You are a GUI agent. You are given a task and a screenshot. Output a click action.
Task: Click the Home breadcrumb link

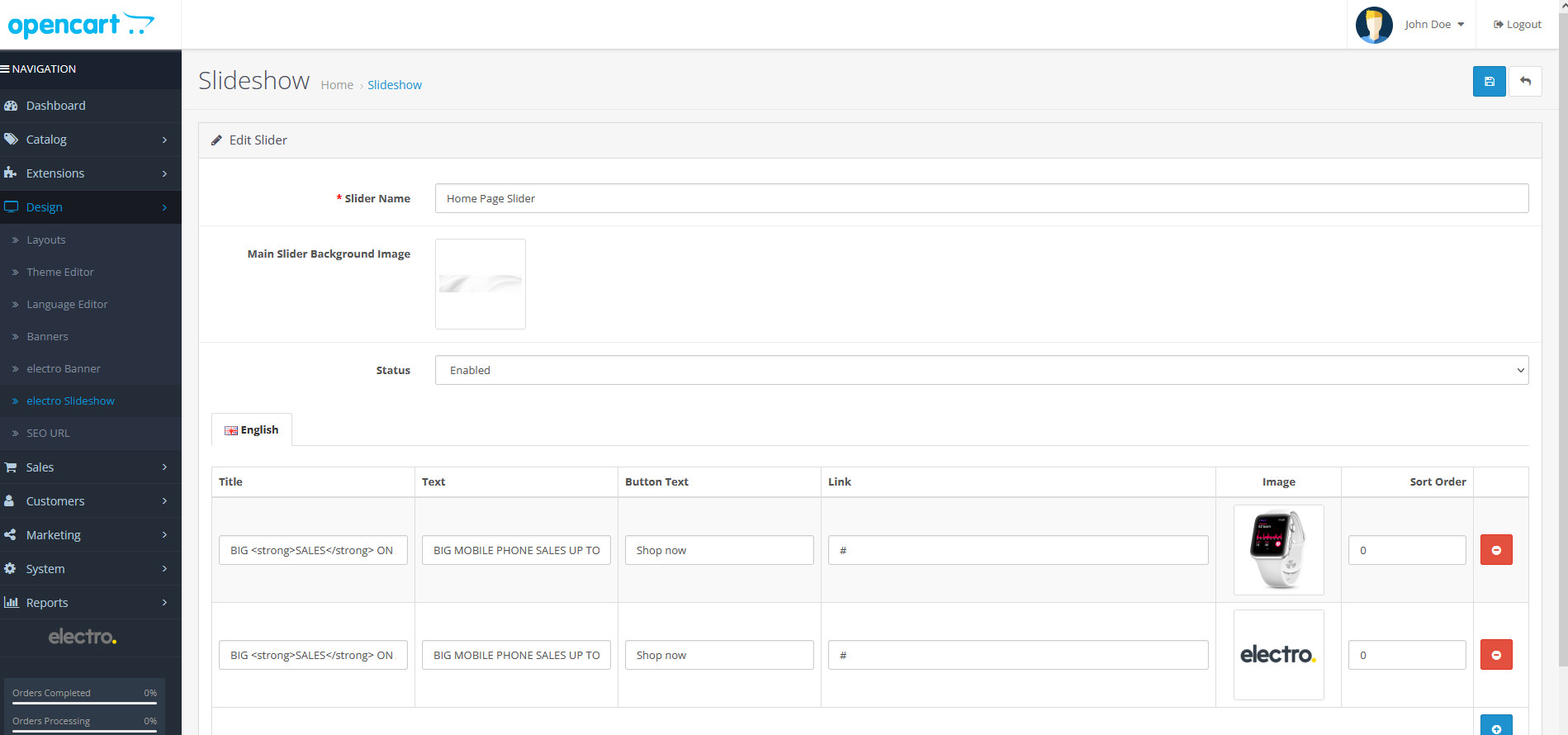tap(337, 85)
